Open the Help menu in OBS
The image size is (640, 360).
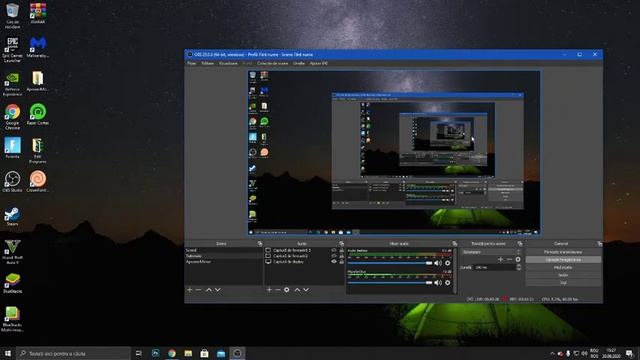319,63
